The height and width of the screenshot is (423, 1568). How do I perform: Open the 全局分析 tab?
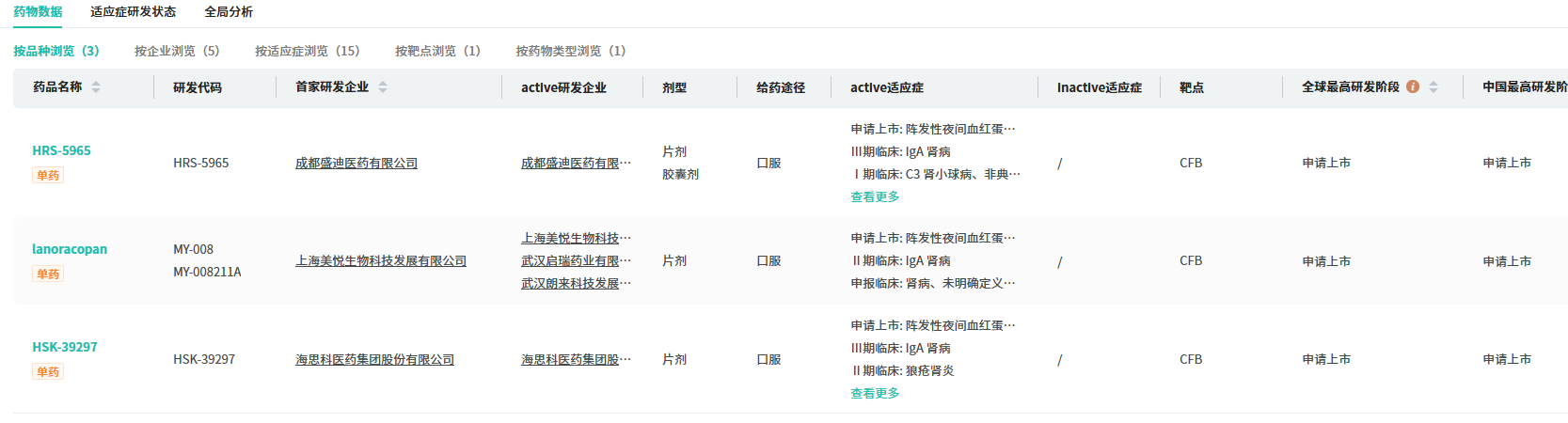[x=229, y=12]
